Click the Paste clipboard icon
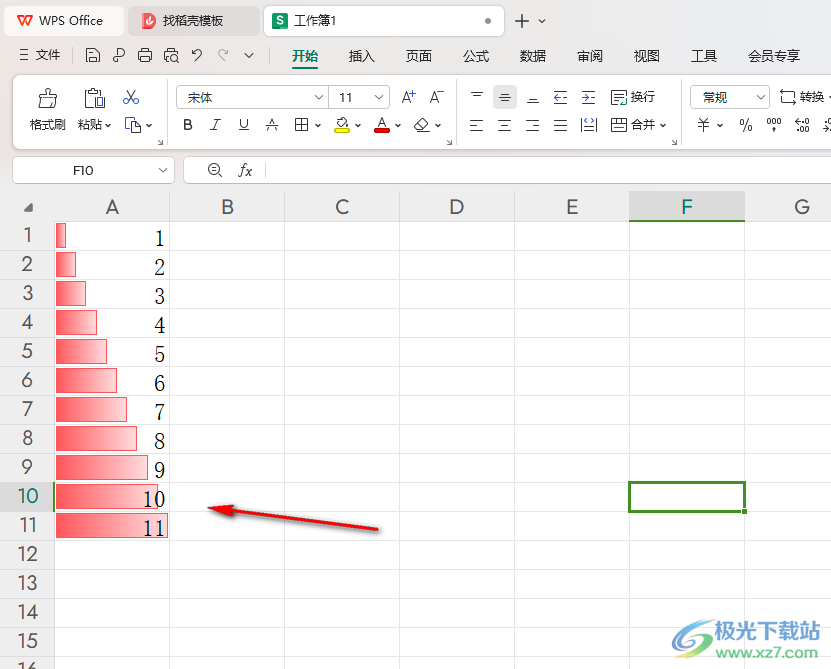This screenshot has width=831, height=669. (94, 99)
